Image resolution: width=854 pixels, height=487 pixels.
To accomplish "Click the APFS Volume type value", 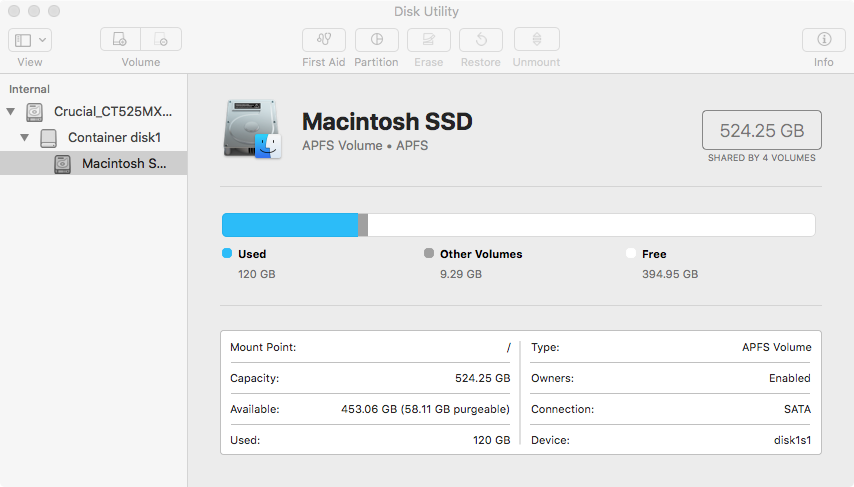I will point(777,347).
